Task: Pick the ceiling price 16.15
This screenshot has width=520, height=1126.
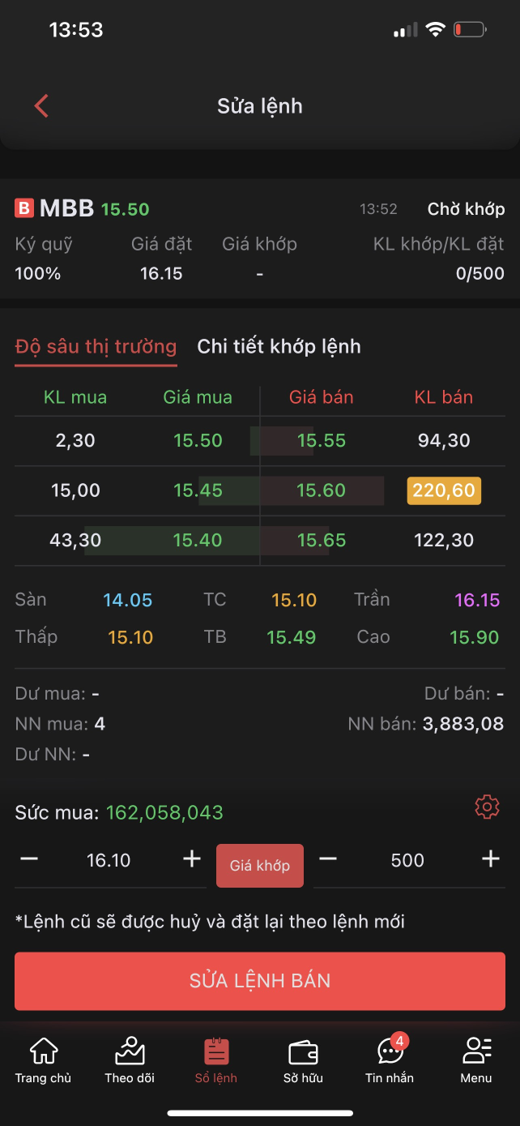Action: tap(477, 600)
